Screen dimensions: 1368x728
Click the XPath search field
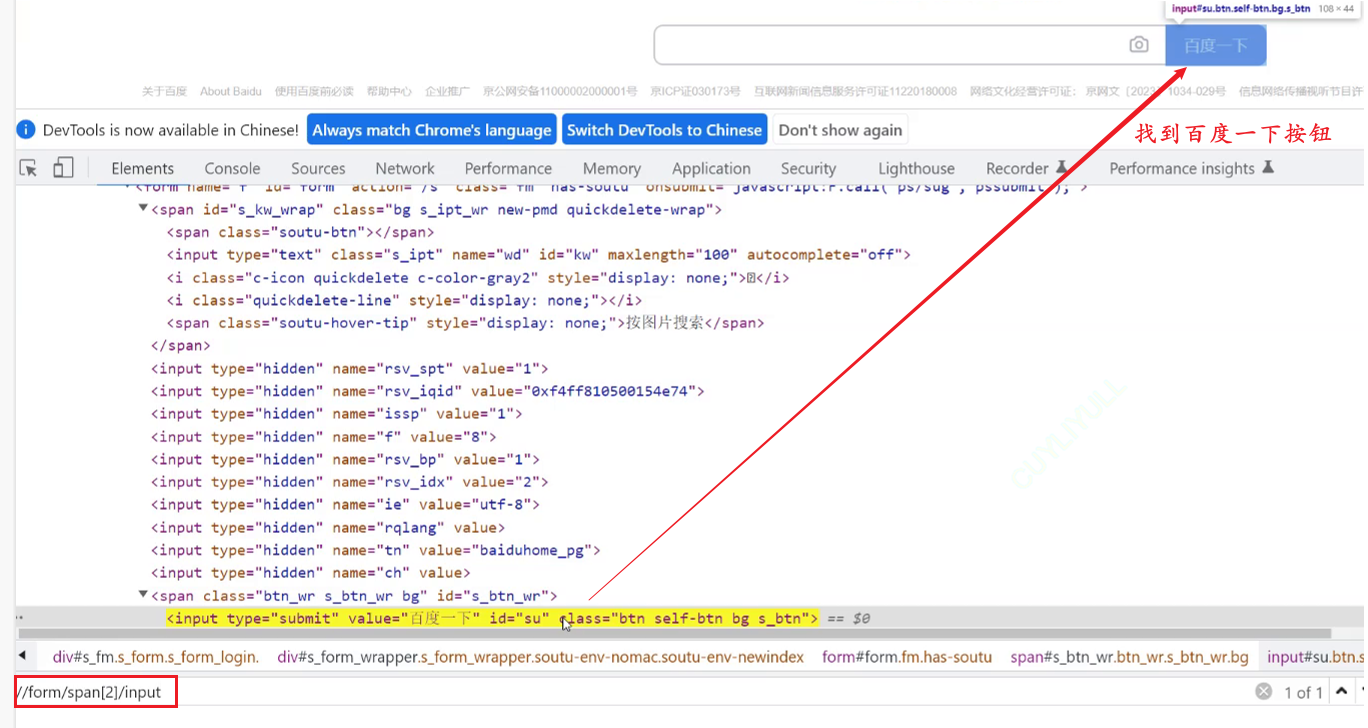pos(630,692)
